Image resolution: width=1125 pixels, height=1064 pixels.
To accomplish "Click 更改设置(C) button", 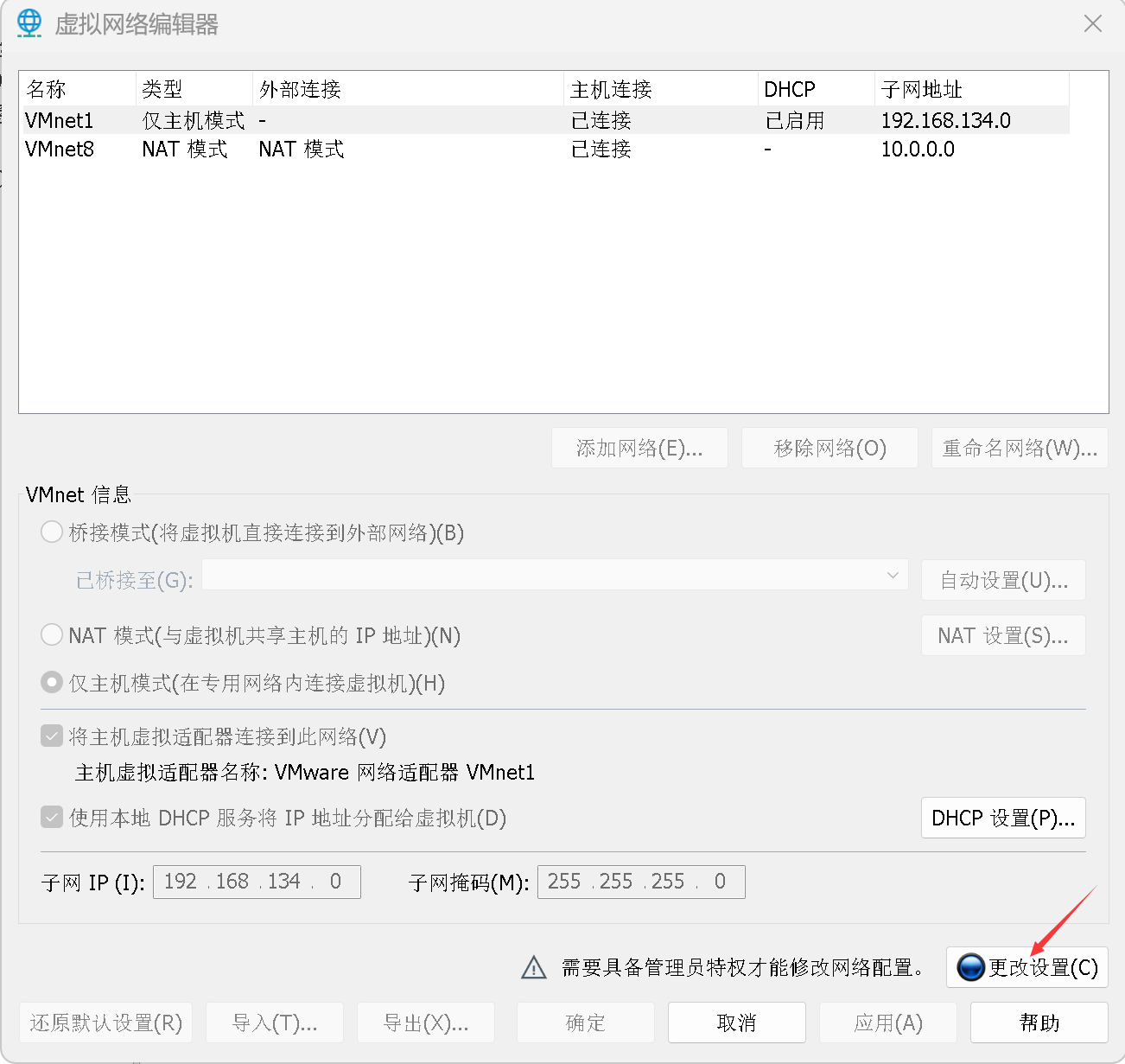I will [x=1026, y=967].
